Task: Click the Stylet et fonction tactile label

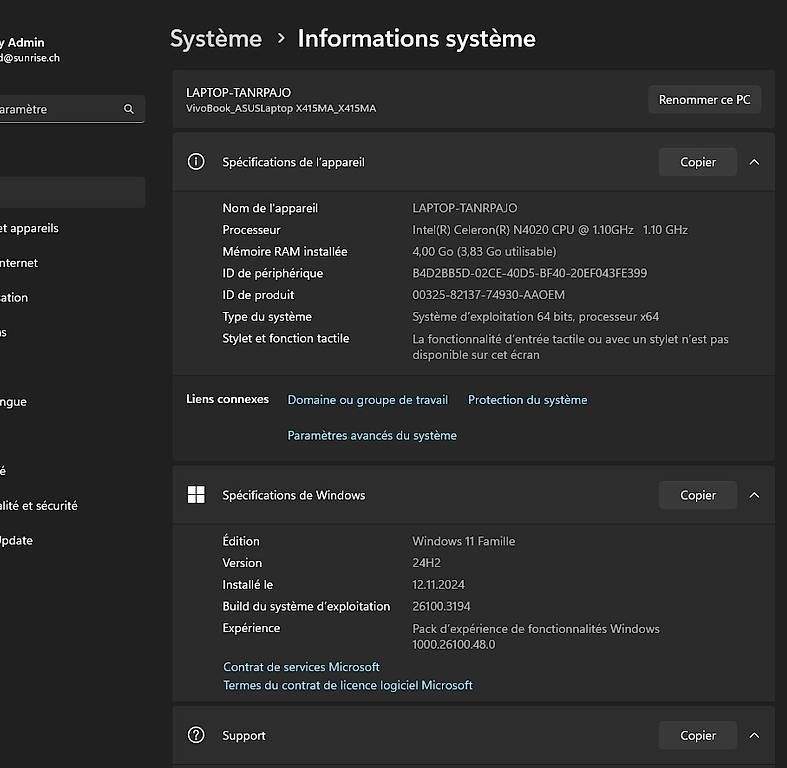Action: click(286, 338)
